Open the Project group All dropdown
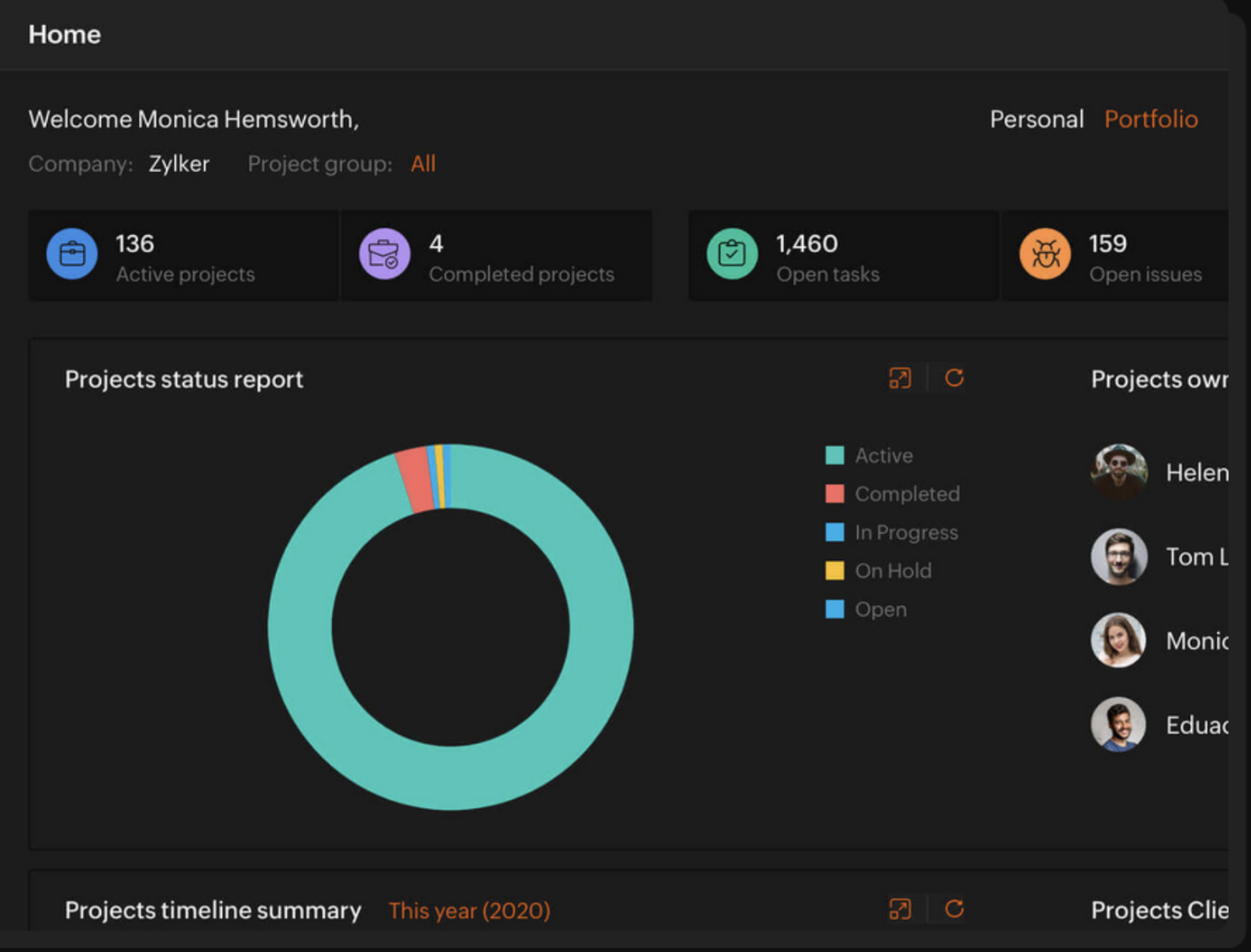Image resolution: width=1251 pixels, height=952 pixels. (x=423, y=164)
